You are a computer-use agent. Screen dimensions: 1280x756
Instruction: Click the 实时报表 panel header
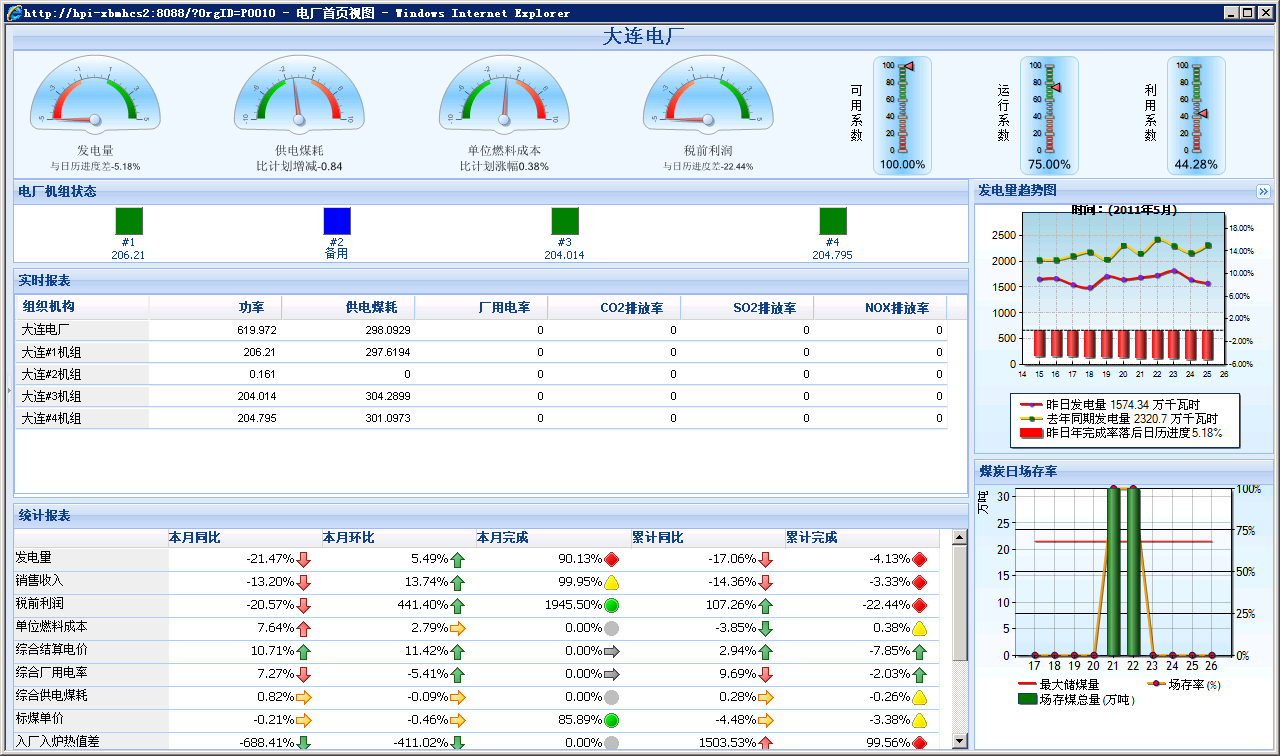click(x=491, y=281)
